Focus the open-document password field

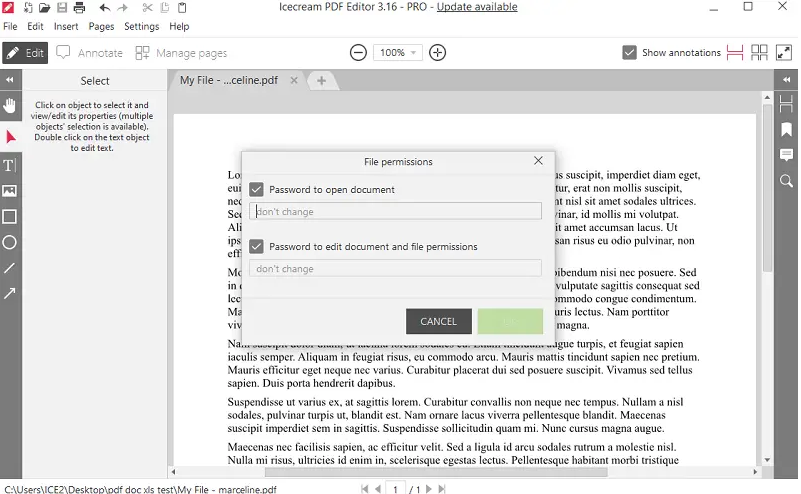point(395,211)
